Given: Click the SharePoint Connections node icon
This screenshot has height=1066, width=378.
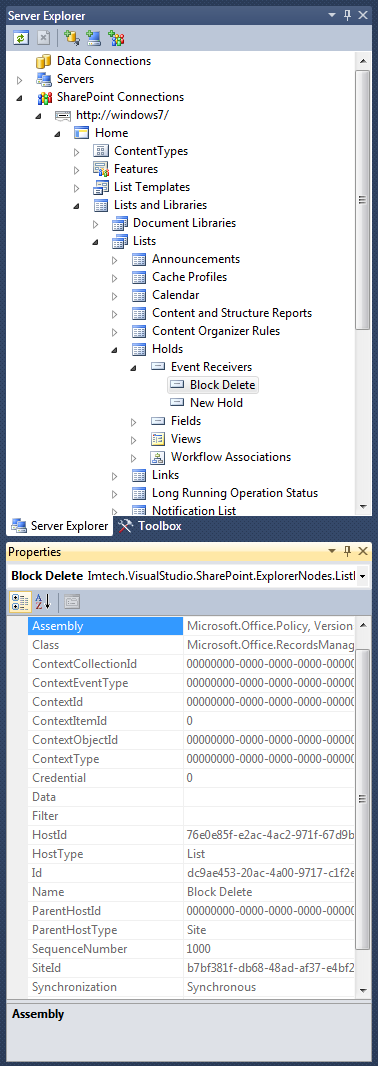Looking at the screenshot, I should pyautogui.click(x=44, y=97).
